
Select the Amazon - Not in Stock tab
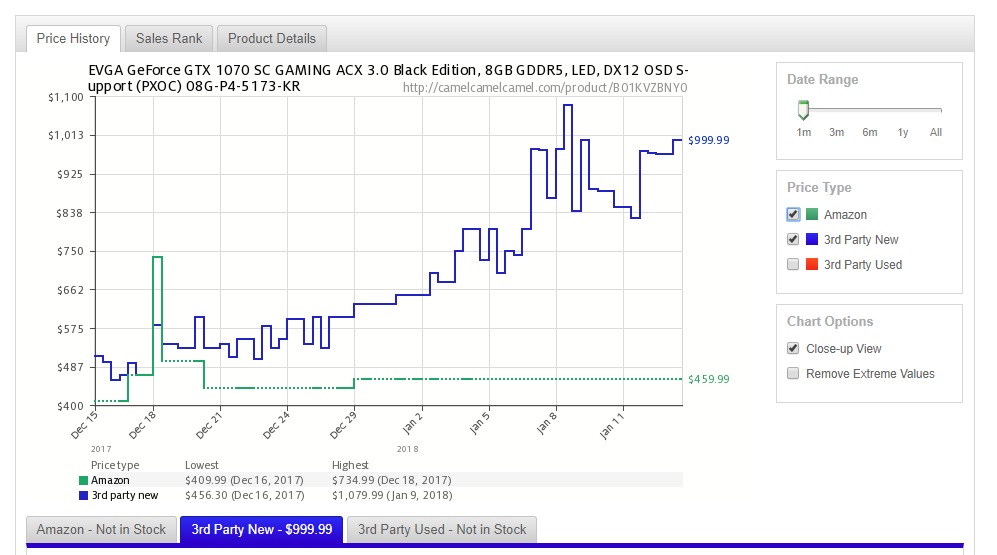click(x=100, y=530)
